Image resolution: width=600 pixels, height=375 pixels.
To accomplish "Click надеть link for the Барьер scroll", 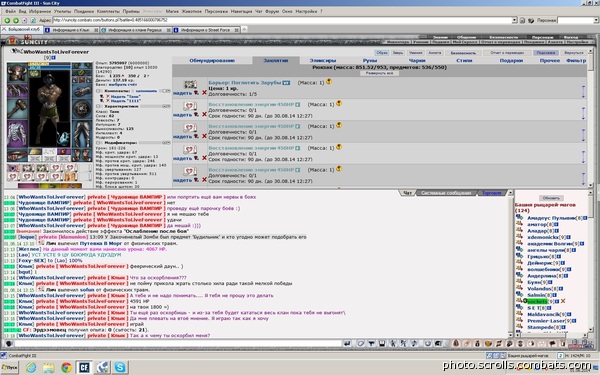I will (182, 93).
